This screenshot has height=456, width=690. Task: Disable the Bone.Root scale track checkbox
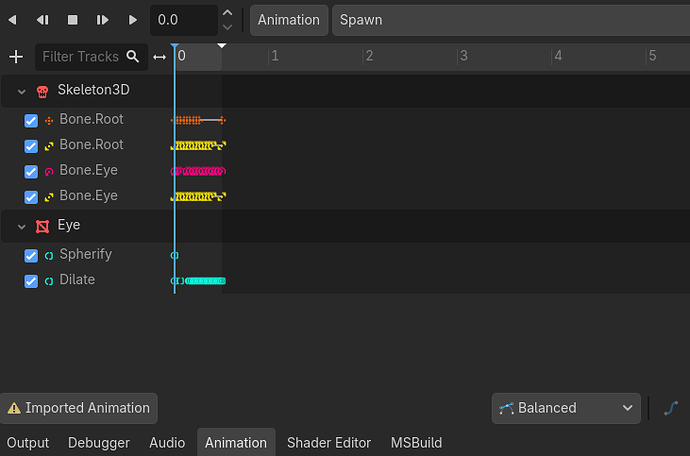coord(31,146)
